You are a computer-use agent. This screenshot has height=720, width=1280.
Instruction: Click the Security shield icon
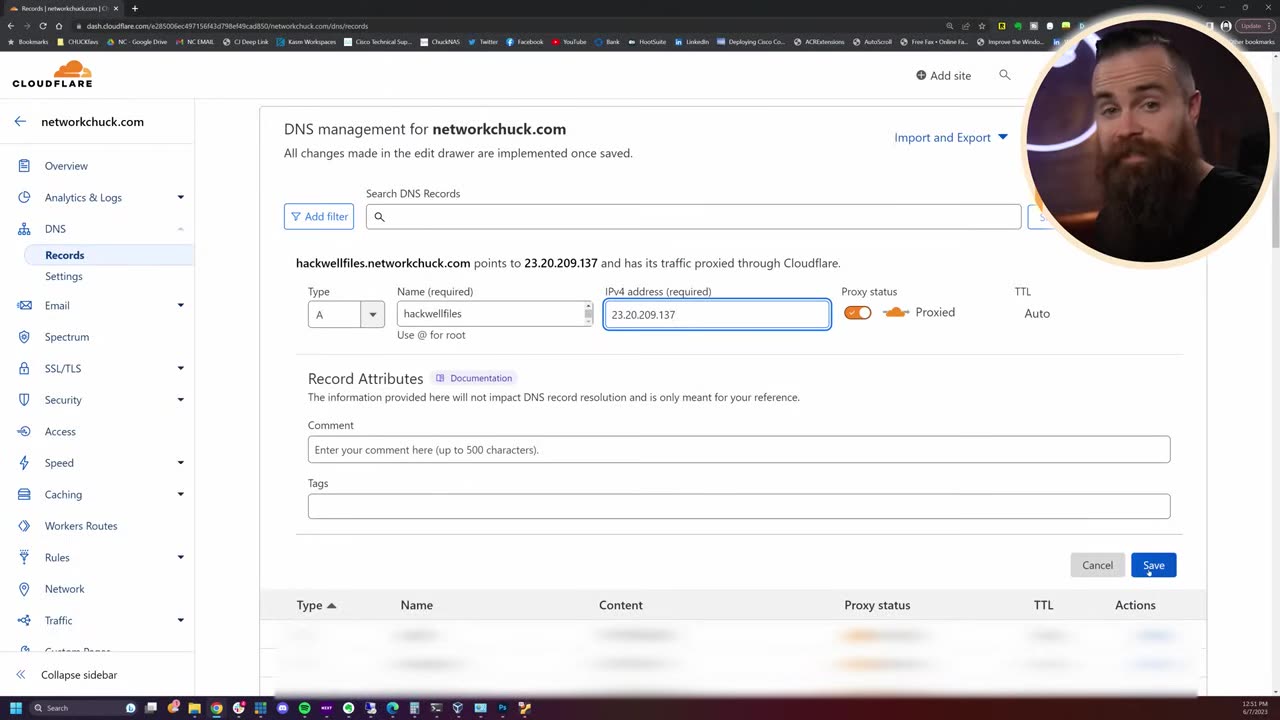click(24, 400)
